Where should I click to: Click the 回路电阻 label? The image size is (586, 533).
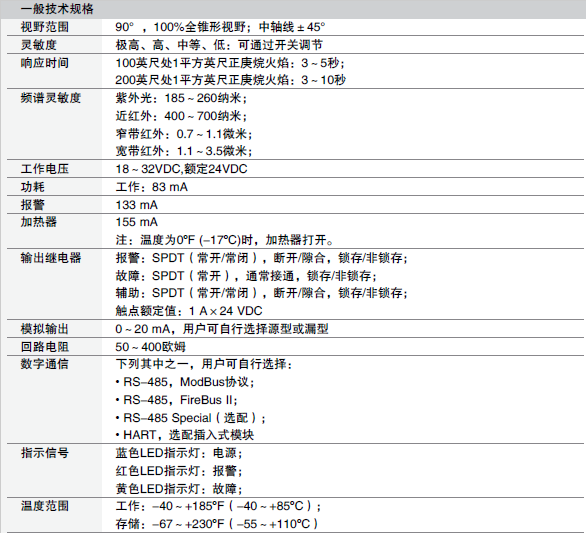click(44, 347)
